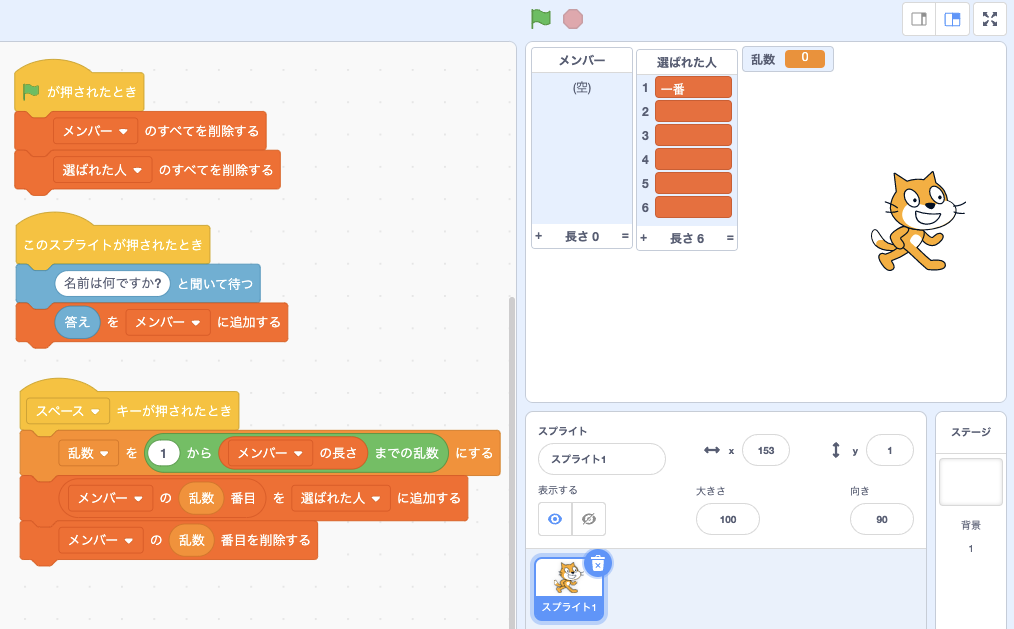Add item with plus in メンバー list

[538, 236]
